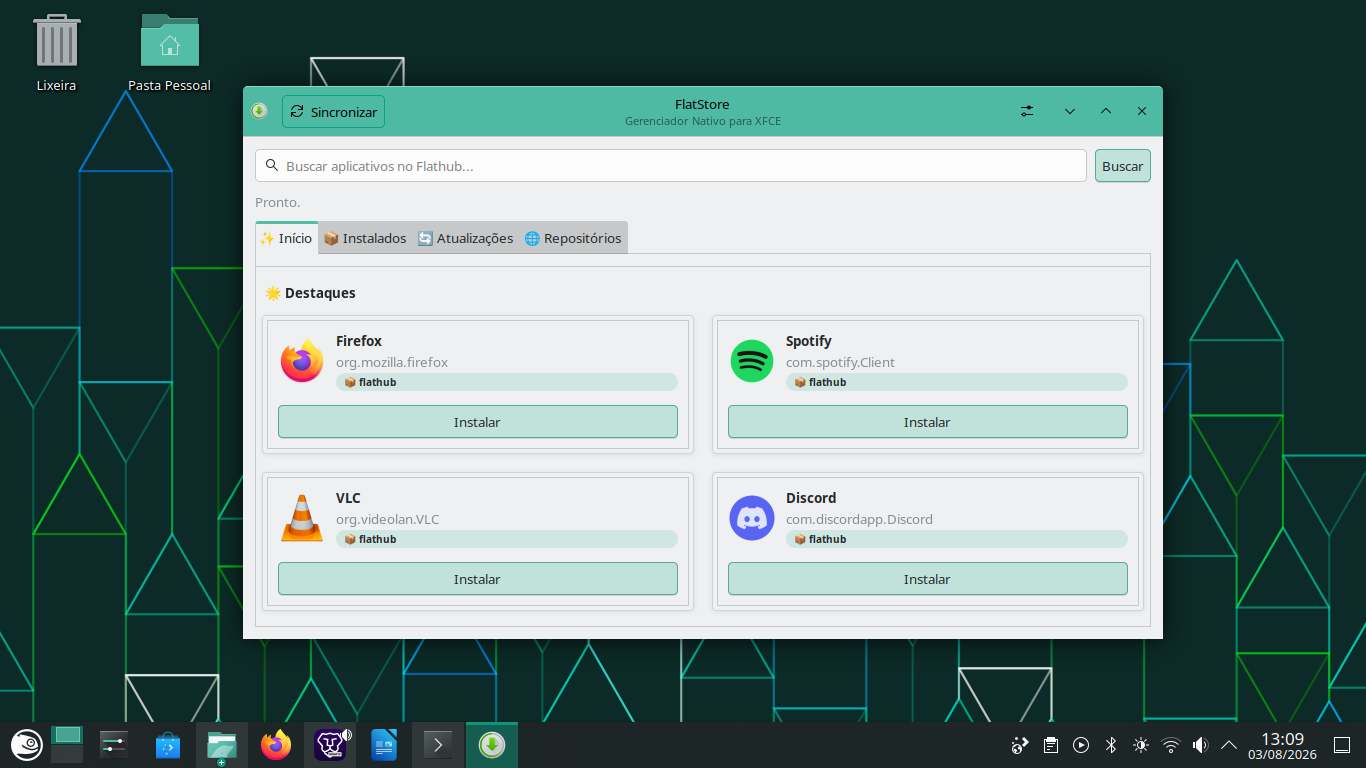Minimize the FlatStore window
The image size is (1366, 768).
tap(1070, 111)
